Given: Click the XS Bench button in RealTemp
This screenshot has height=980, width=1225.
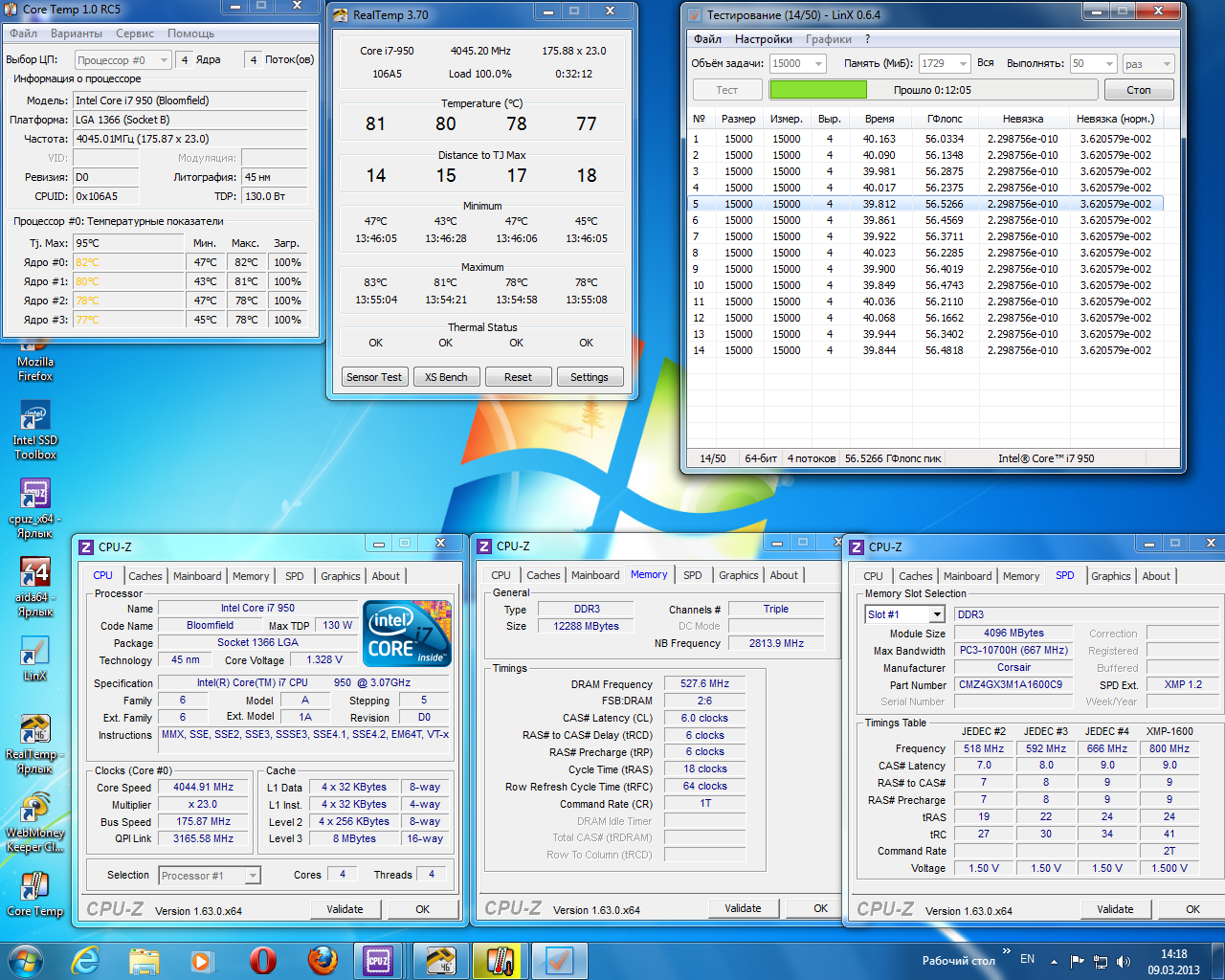Looking at the screenshot, I should point(446,377).
